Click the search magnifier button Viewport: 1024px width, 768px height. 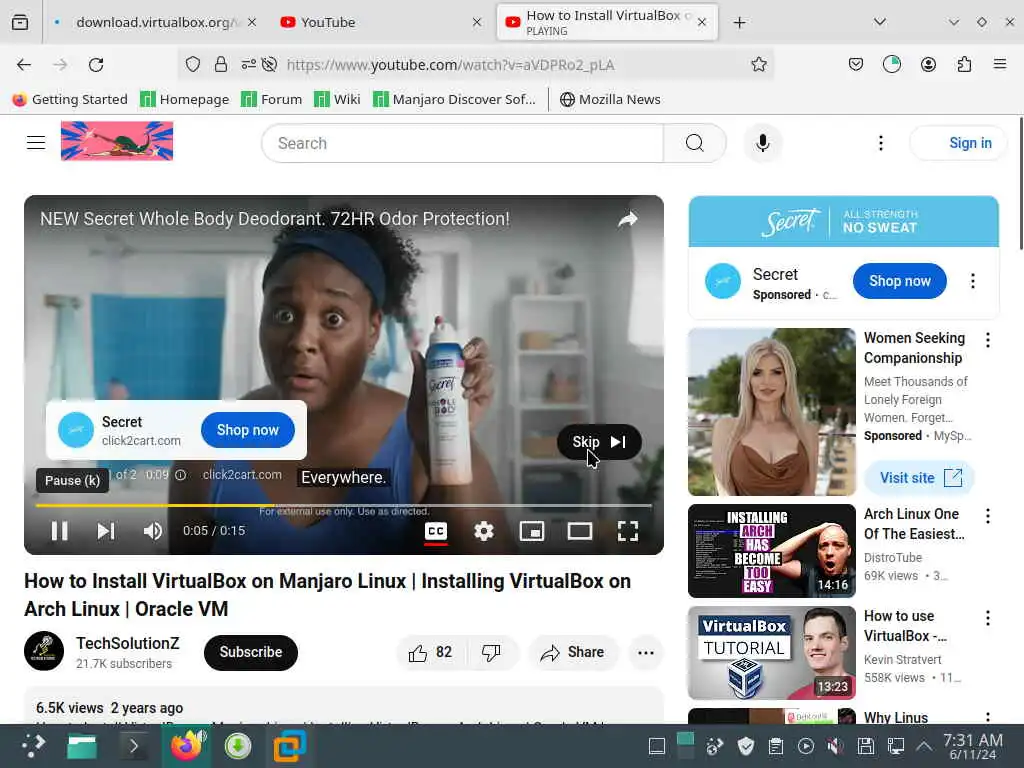[x=695, y=143]
